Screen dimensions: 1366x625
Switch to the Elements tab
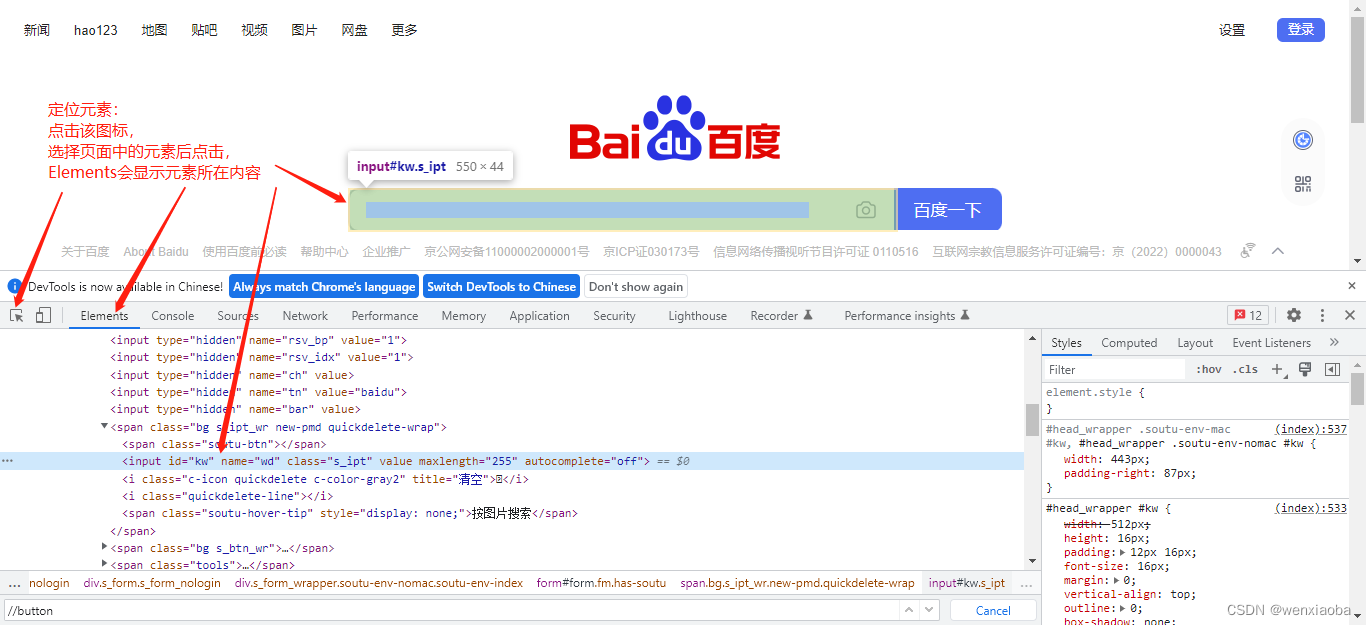click(x=104, y=316)
